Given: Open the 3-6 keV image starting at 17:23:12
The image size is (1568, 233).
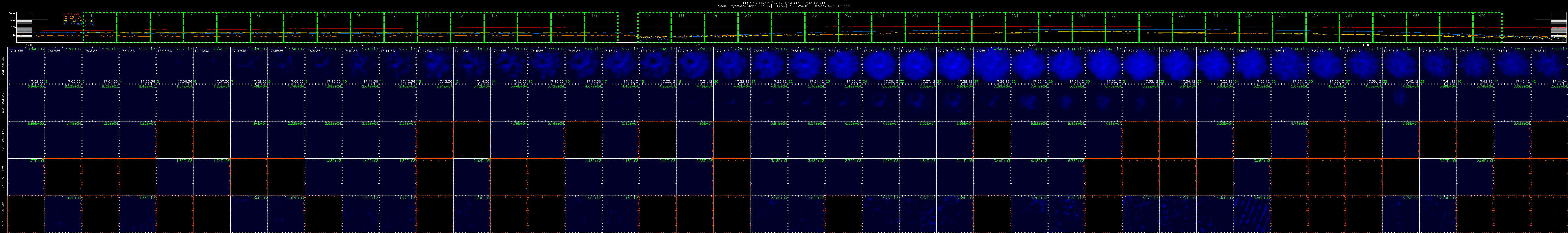Looking at the screenshot, I should click(807, 65).
